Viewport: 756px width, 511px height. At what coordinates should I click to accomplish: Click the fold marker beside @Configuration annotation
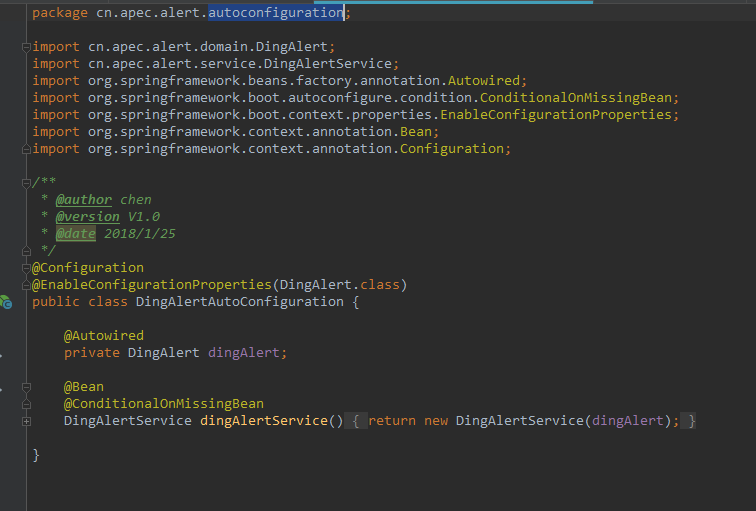(x=26, y=268)
